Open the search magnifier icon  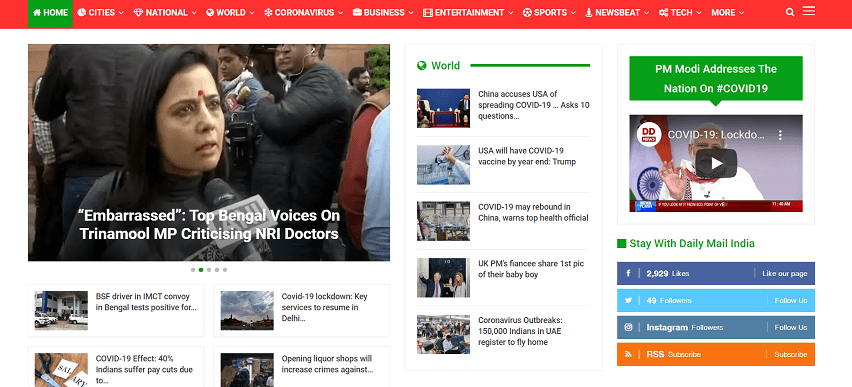(x=790, y=13)
